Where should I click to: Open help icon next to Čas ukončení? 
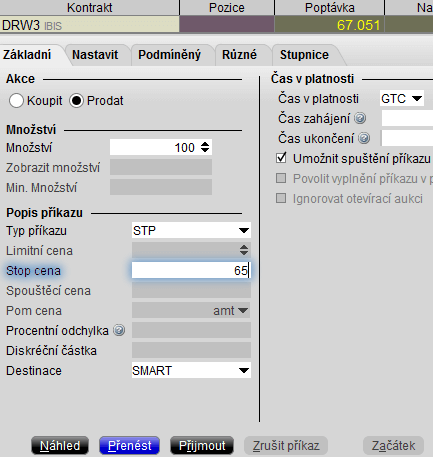364,138
